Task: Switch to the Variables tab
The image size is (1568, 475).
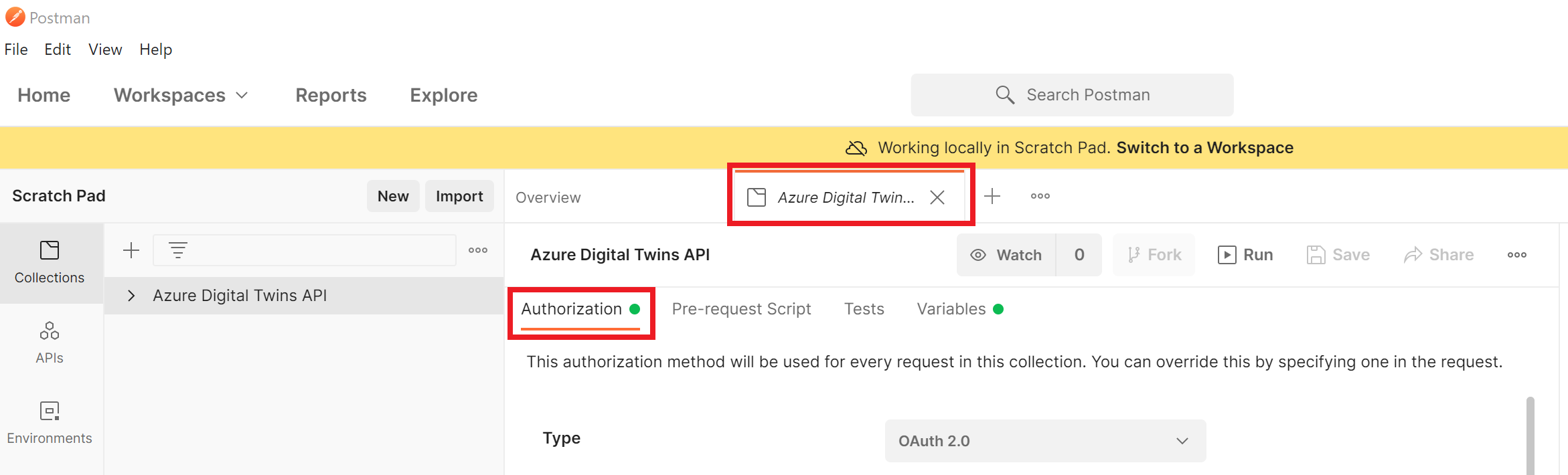Action: coord(959,309)
